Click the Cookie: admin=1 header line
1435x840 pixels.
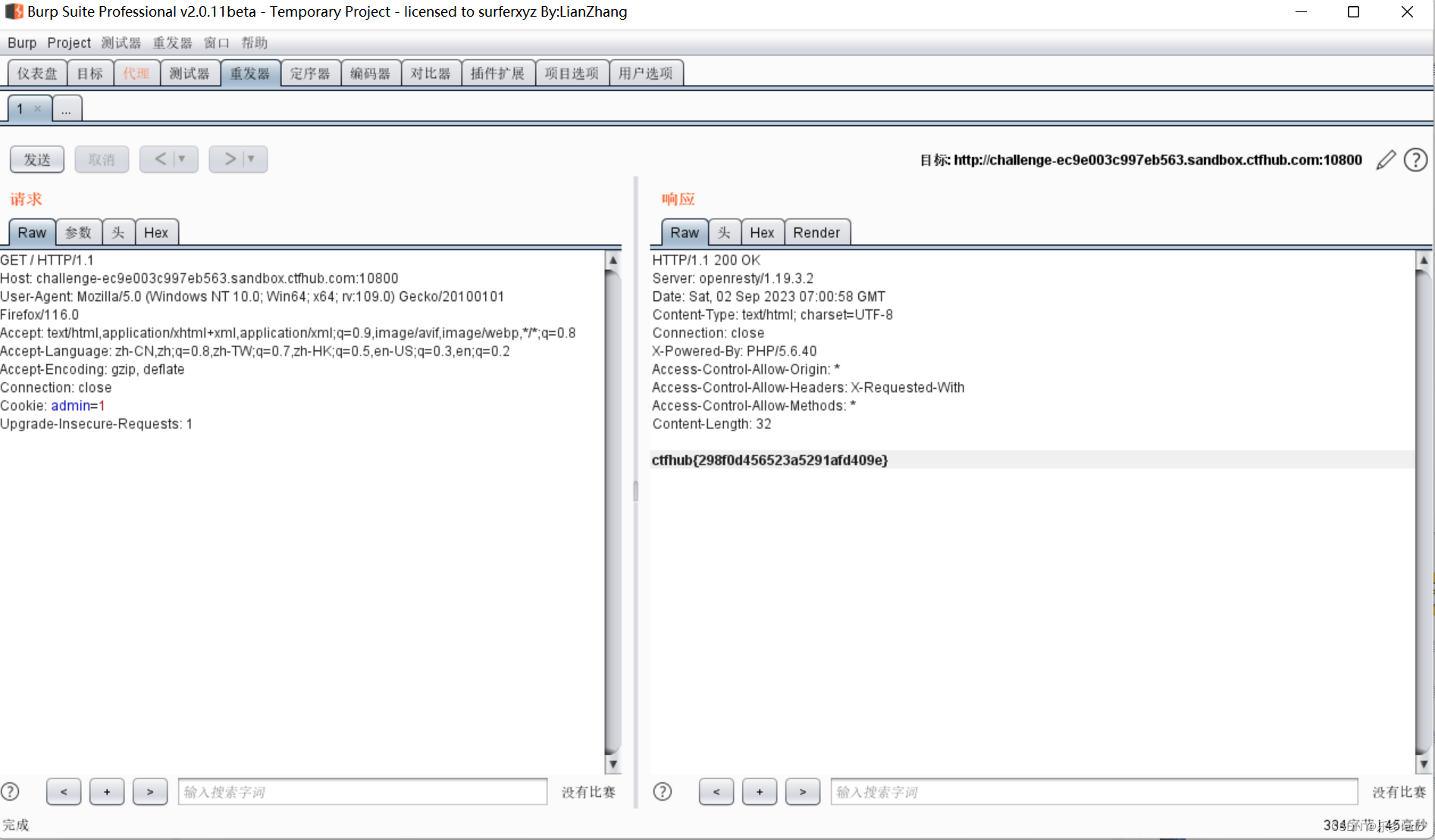(x=52, y=406)
